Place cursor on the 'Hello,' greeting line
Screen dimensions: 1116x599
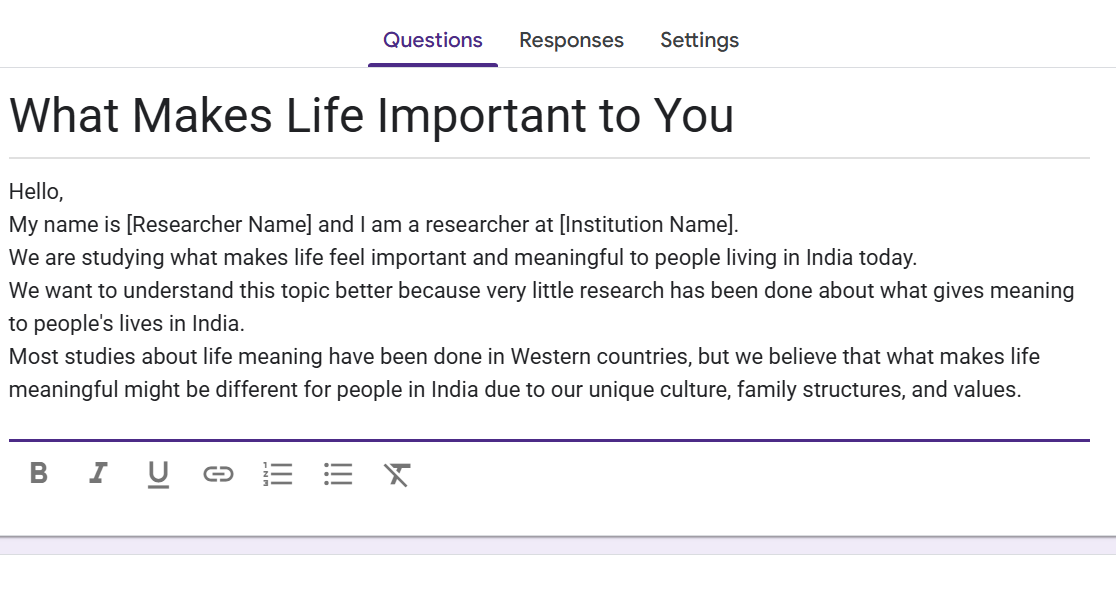pos(36,191)
